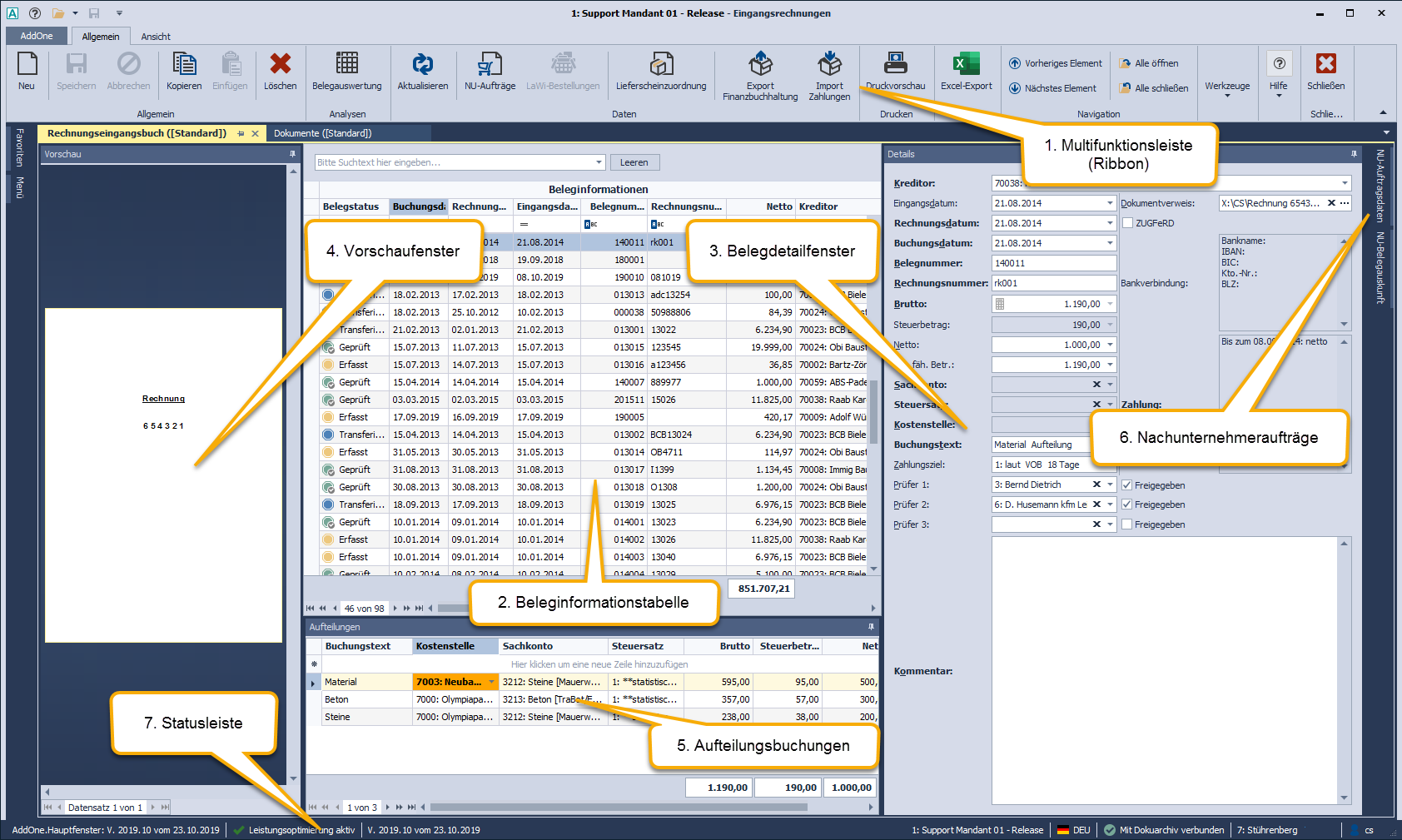This screenshot has height=840, width=1402.
Task: Open Lieferscheinzuordnung in ribbon
Action: [661, 65]
